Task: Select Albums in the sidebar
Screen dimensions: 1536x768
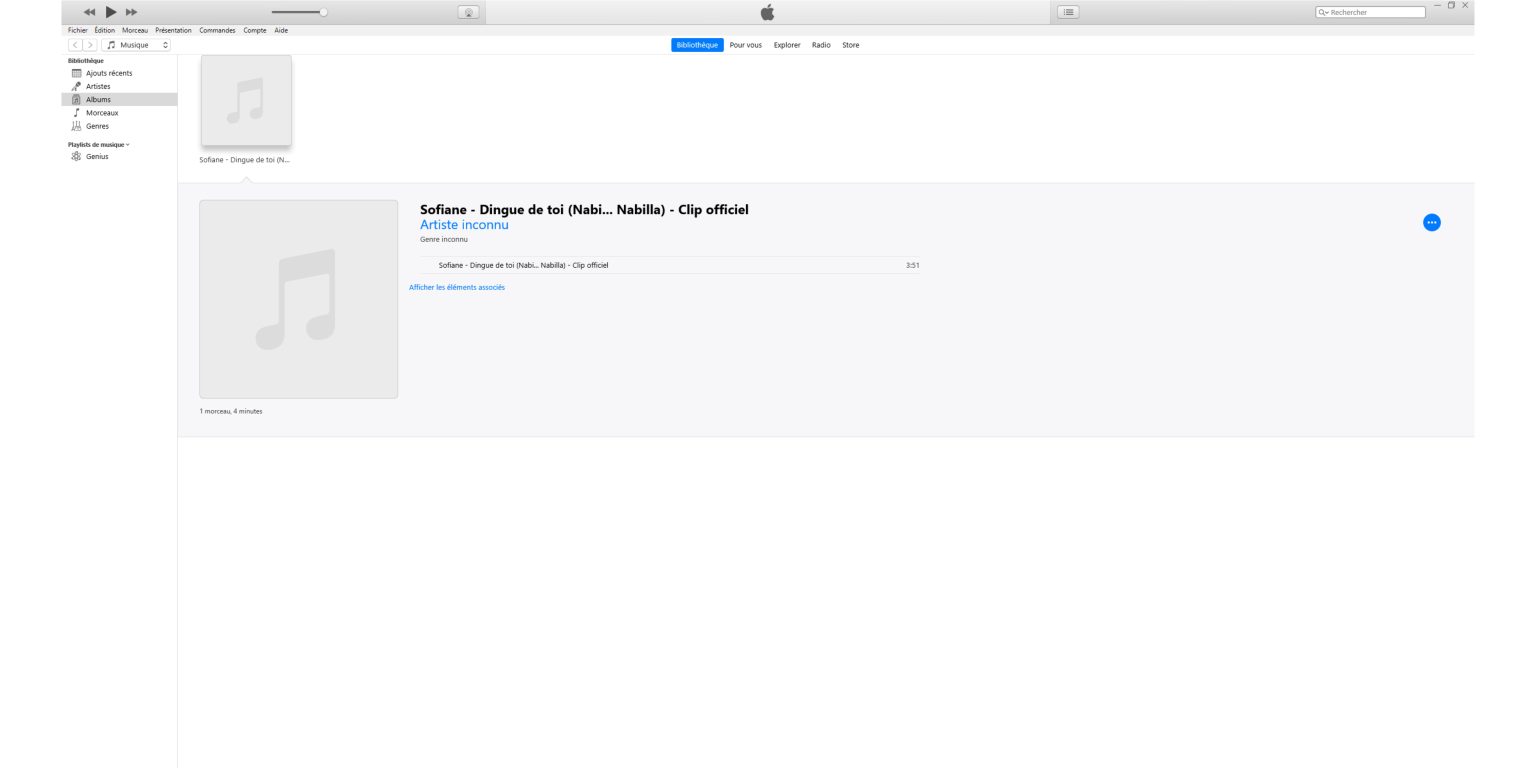Action: point(119,99)
